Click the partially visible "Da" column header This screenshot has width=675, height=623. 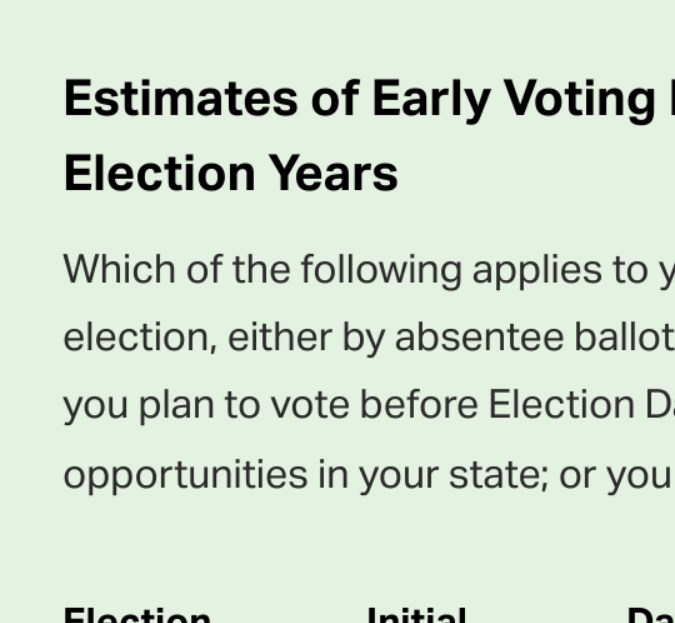coord(650,614)
